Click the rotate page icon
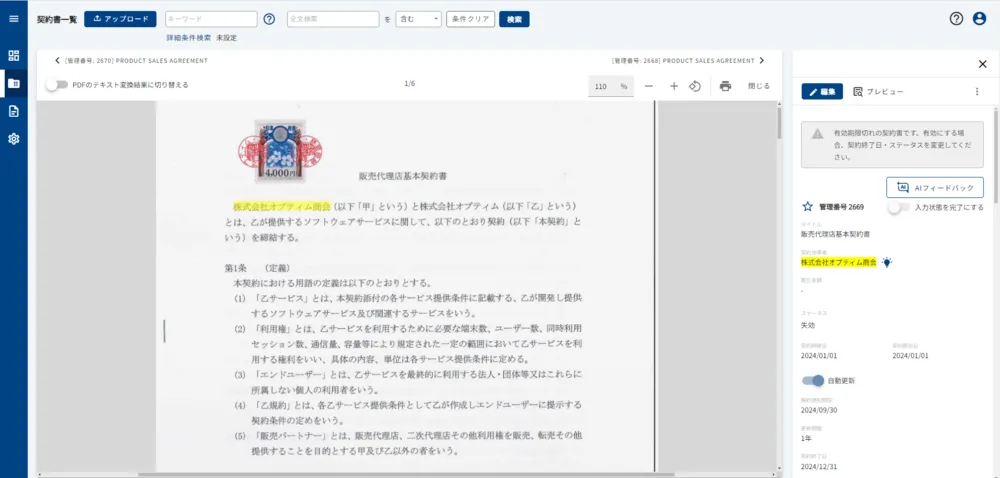Screen dimensions: 1000x478 696,86
